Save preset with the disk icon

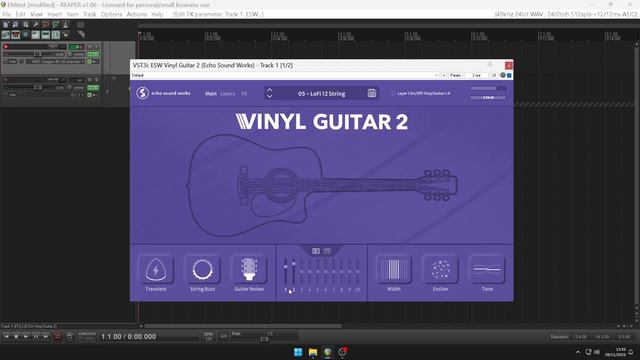[371, 93]
